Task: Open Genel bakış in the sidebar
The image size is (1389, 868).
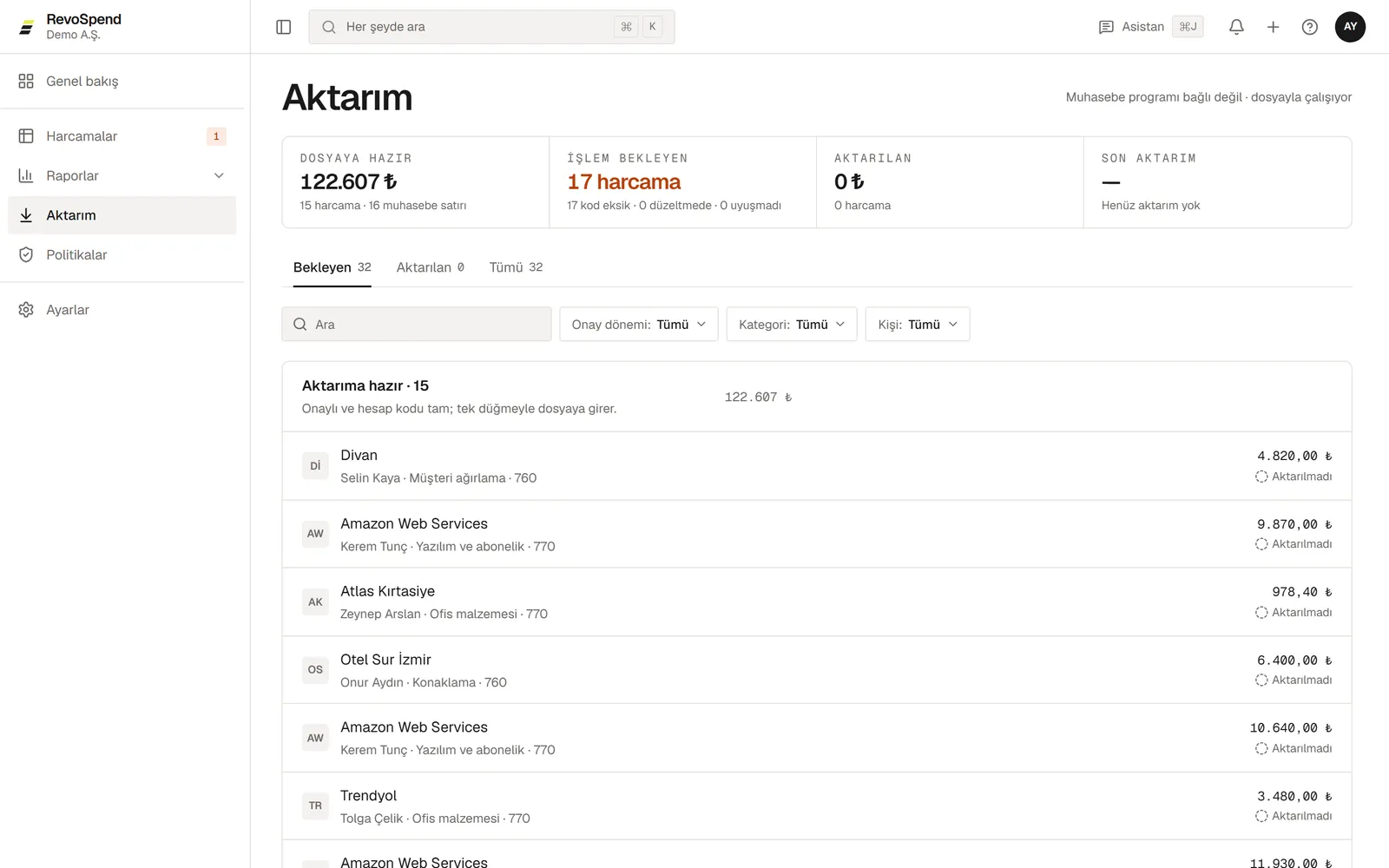Action: coord(122,81)
